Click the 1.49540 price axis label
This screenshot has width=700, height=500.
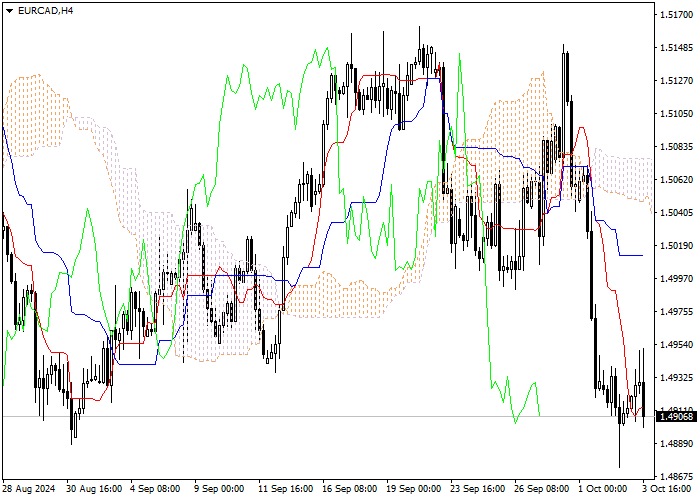(676, 345)
